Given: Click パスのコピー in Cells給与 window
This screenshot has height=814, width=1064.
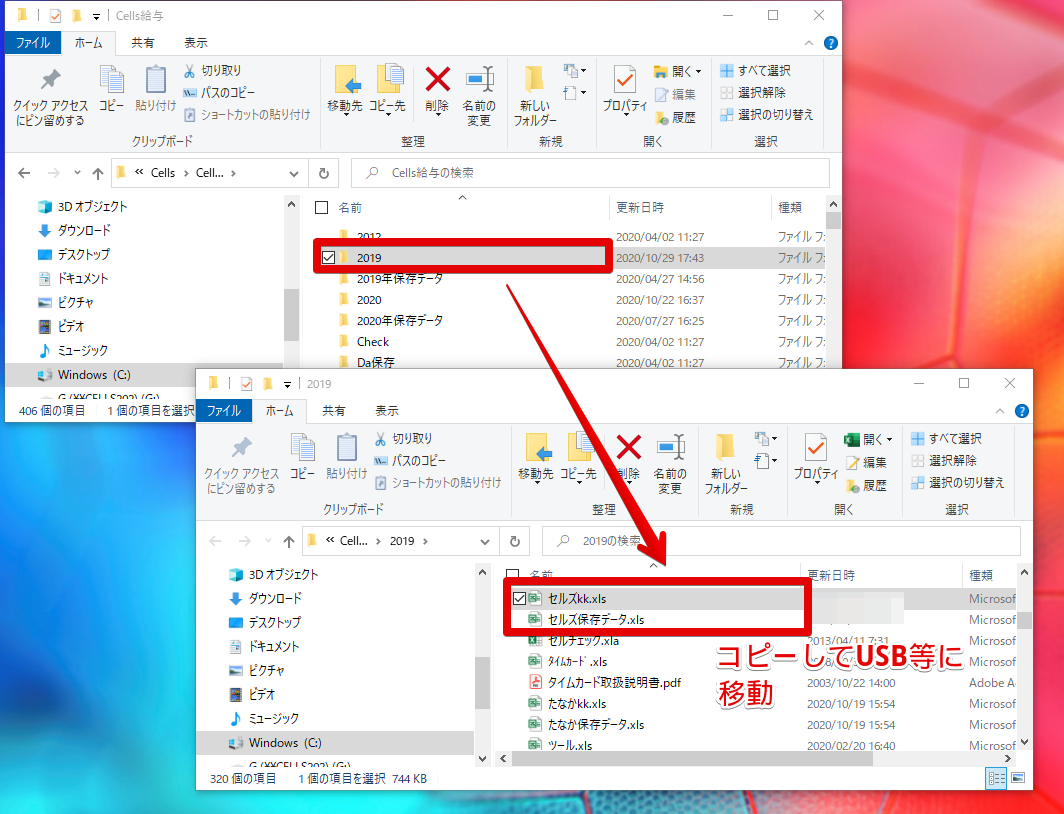Looking at the screenshot, I should (x=219, y=92).
